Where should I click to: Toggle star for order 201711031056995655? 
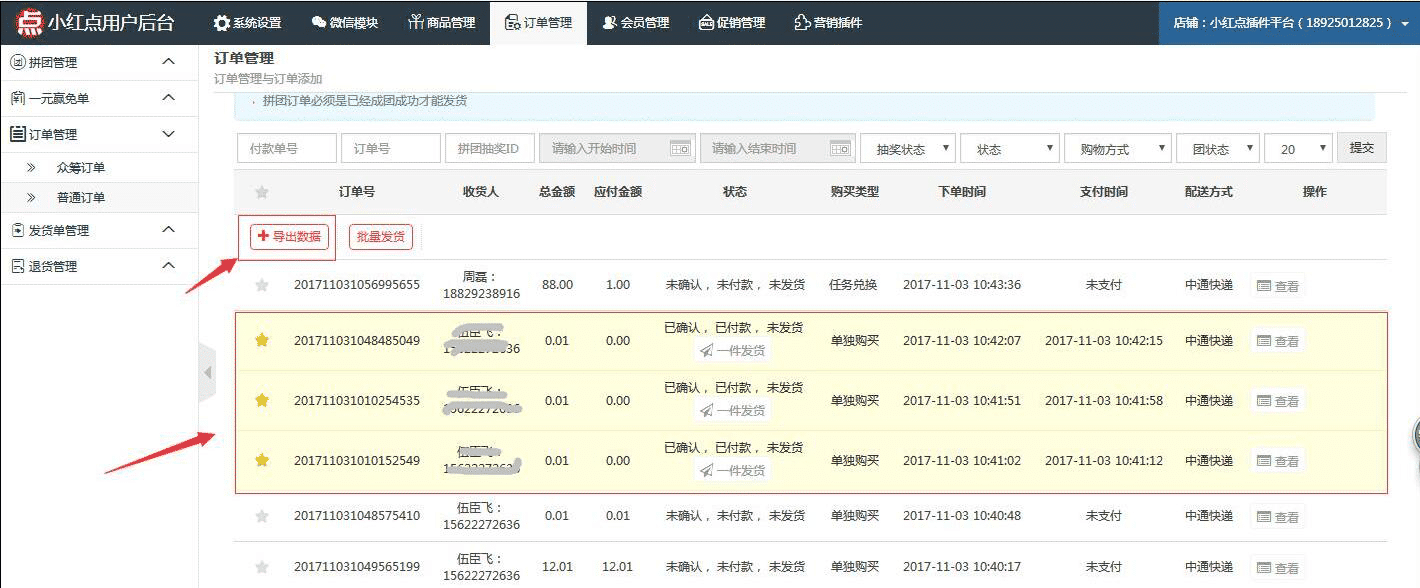[x=262, y=285]
